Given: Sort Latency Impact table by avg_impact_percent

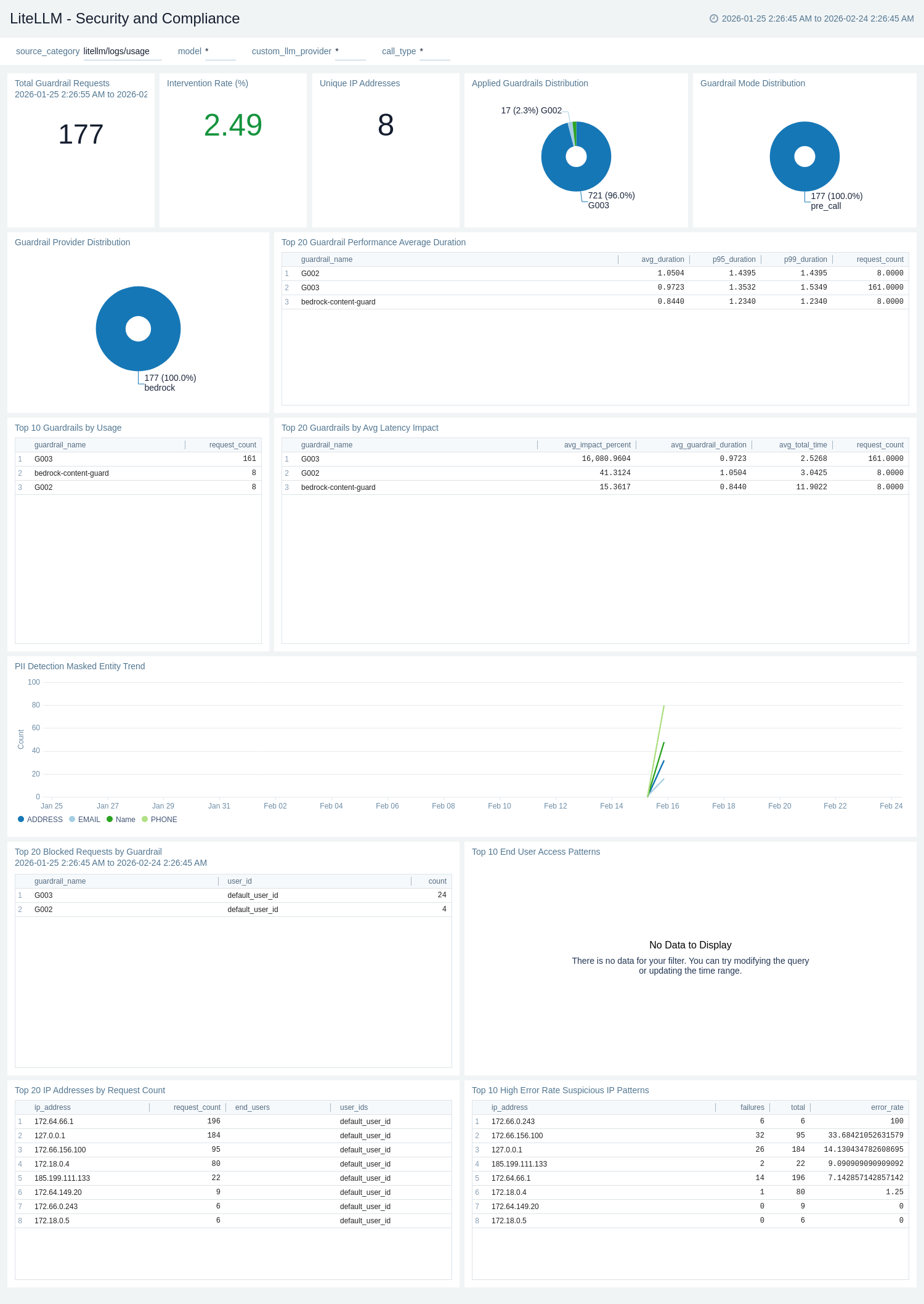Looking at the screenshot, I should pyautogui.click(x=597, y=445).
